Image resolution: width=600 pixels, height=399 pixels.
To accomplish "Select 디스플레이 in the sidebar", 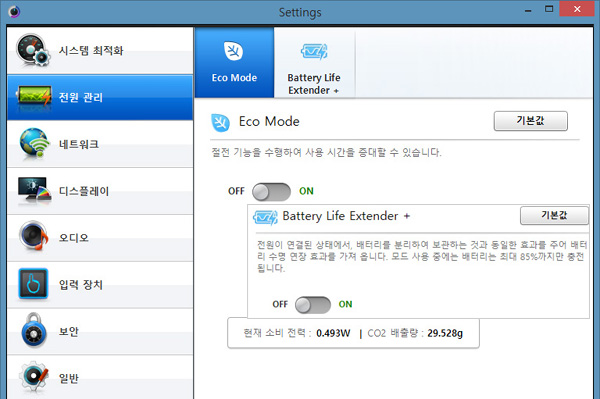I will pyautogui.click(x=100, y=191).
